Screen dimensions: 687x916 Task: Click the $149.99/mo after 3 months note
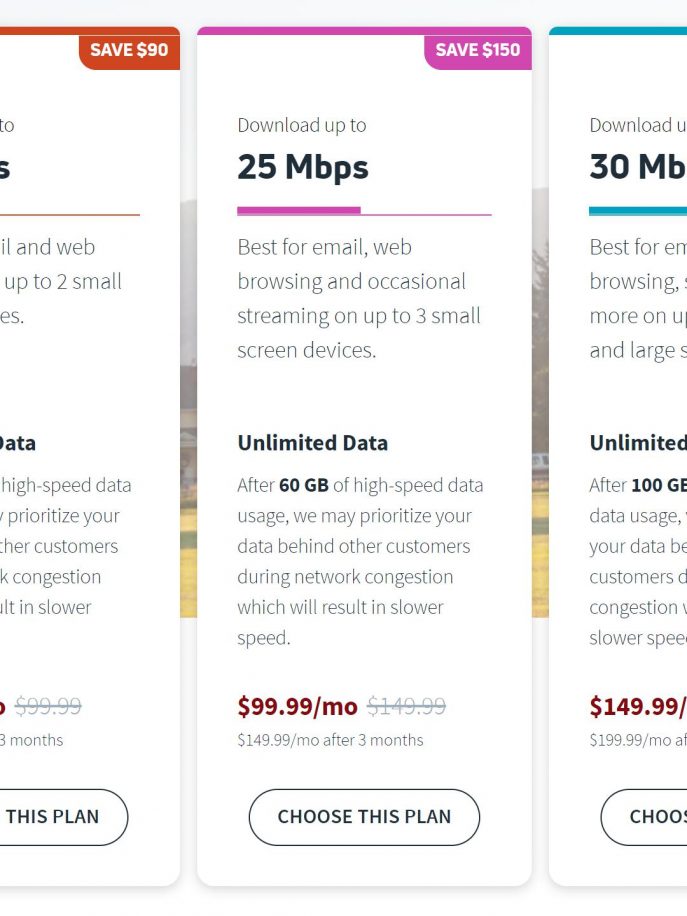click(x=330, y=740)
